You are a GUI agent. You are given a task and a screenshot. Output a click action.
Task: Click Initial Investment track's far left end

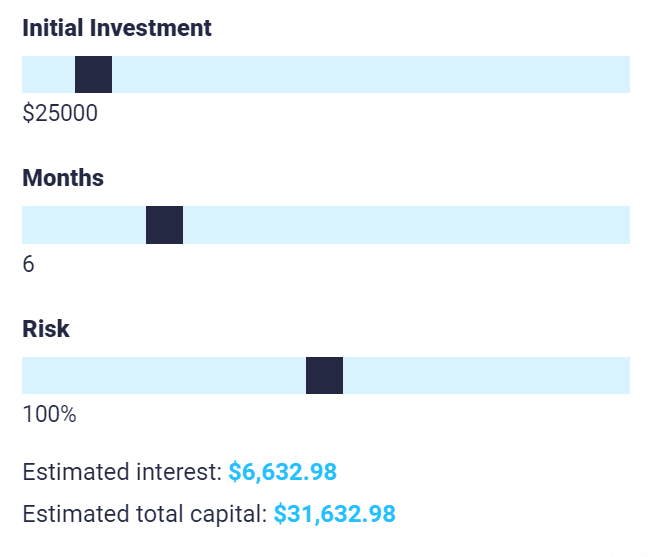[25, 75]
